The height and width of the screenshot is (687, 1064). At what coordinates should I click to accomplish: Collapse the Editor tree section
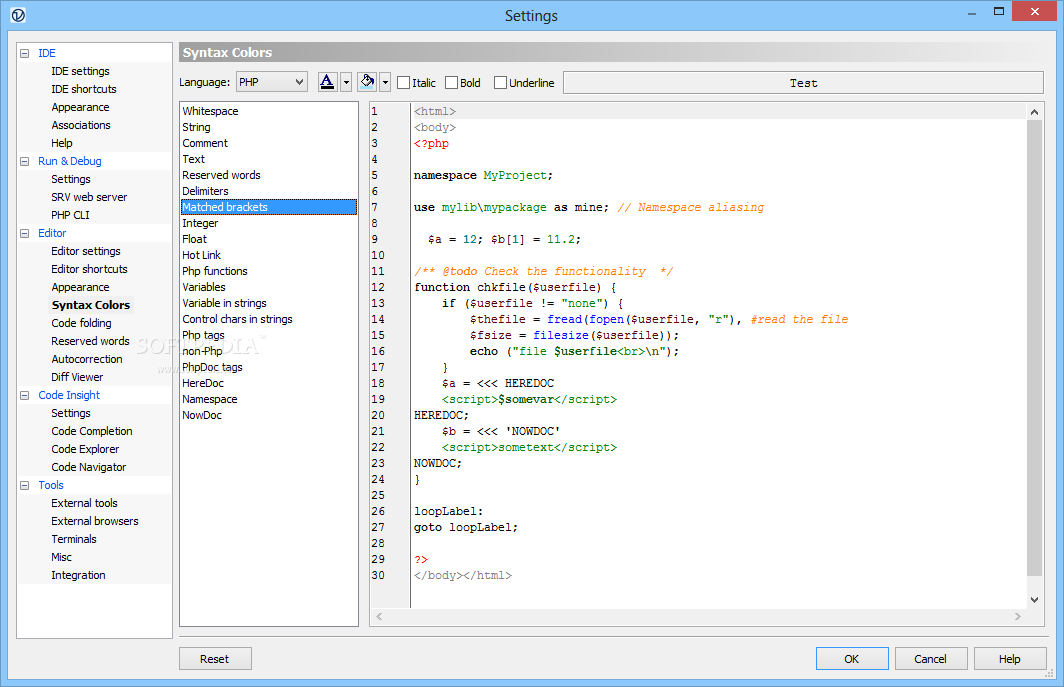(x=24, y=234)
